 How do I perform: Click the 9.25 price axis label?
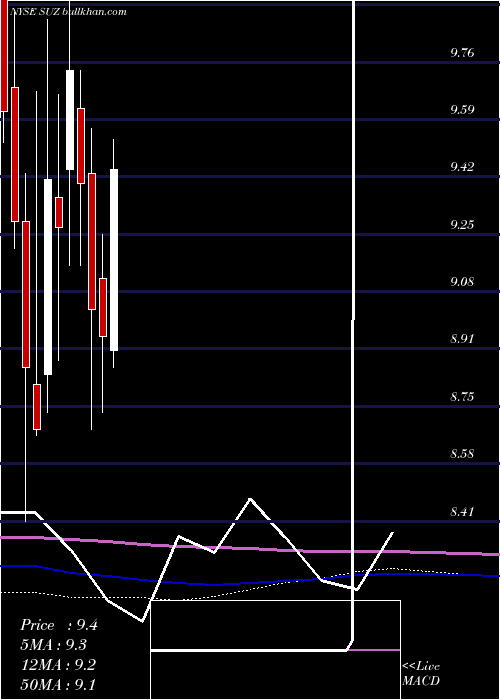coord(462,224)
